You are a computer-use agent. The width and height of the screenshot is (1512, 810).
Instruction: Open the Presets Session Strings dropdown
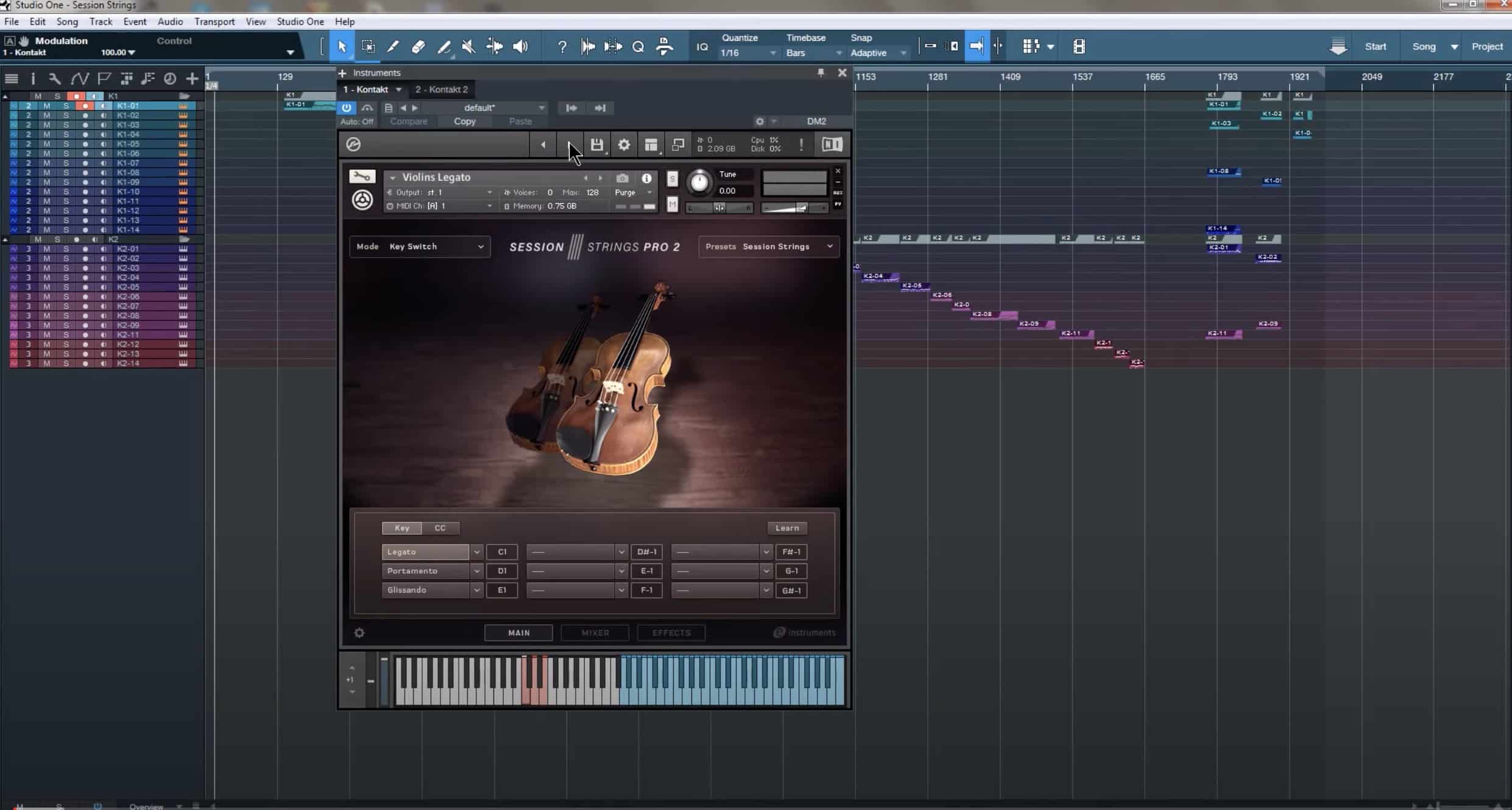click(769, 246)
